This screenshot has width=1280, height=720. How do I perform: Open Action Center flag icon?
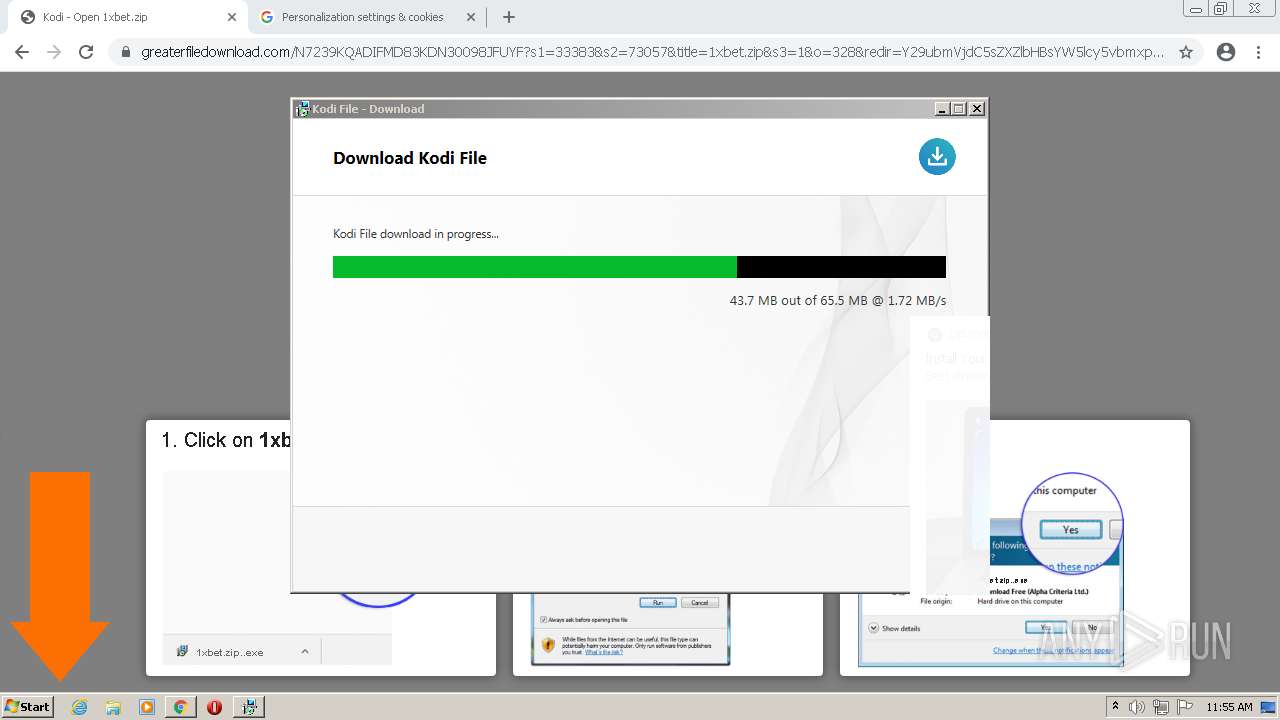[x=1183, y=707]
